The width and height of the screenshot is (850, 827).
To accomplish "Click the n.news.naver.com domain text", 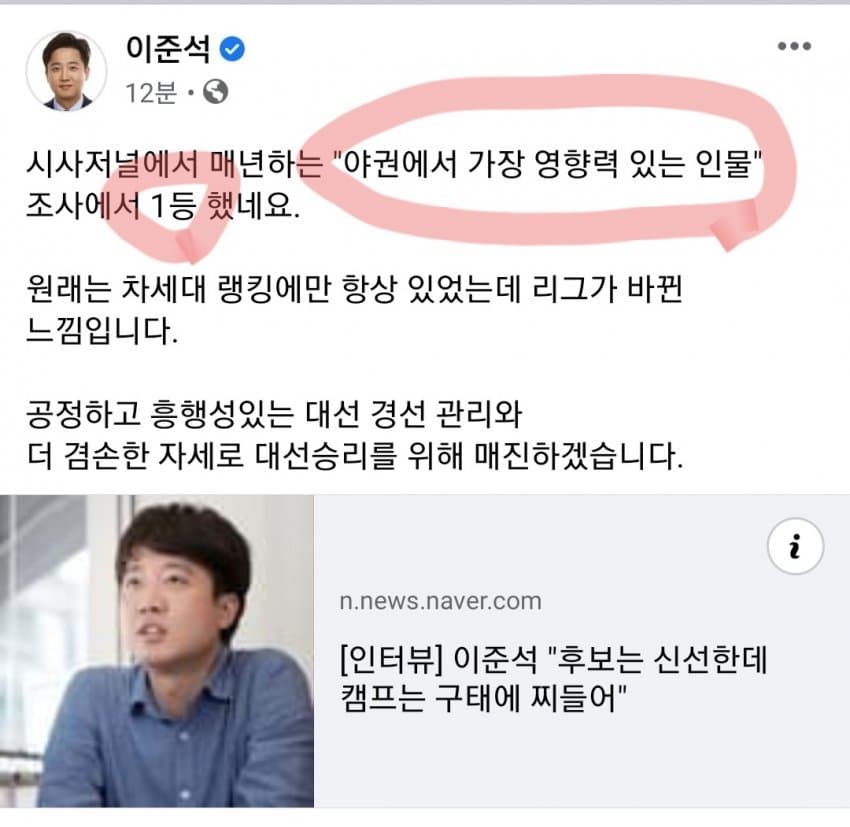I will (x=440, y=602).
